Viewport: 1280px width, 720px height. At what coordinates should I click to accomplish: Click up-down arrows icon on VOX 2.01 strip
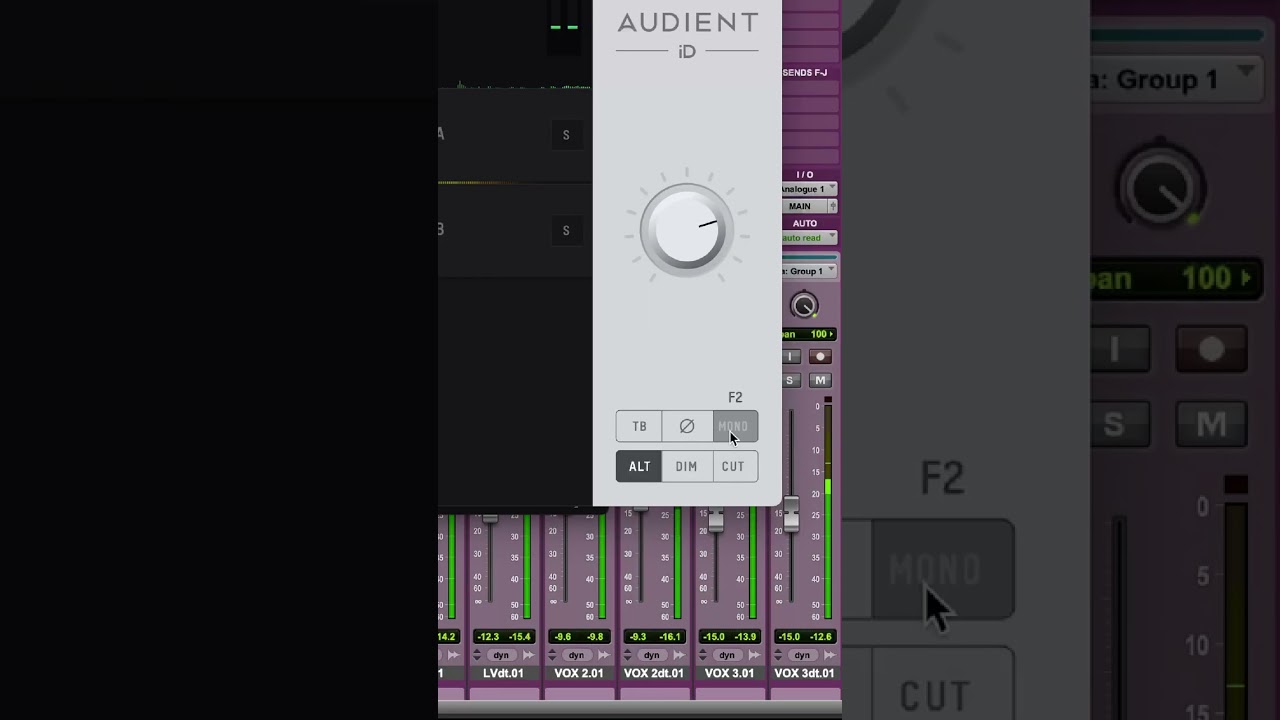pos(553,655)
